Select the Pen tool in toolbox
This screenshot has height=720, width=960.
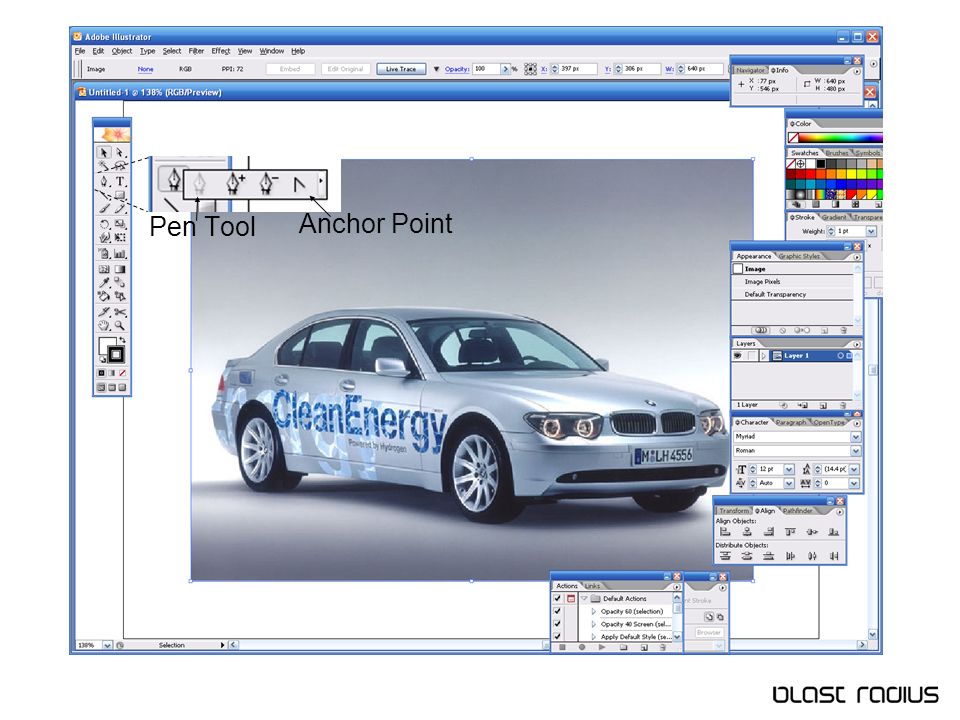[x=103, y=181]
